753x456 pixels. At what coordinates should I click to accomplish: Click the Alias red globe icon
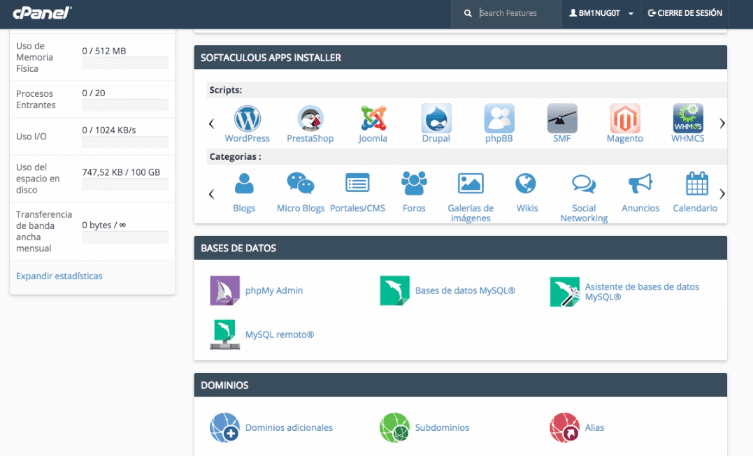[565, 427]
